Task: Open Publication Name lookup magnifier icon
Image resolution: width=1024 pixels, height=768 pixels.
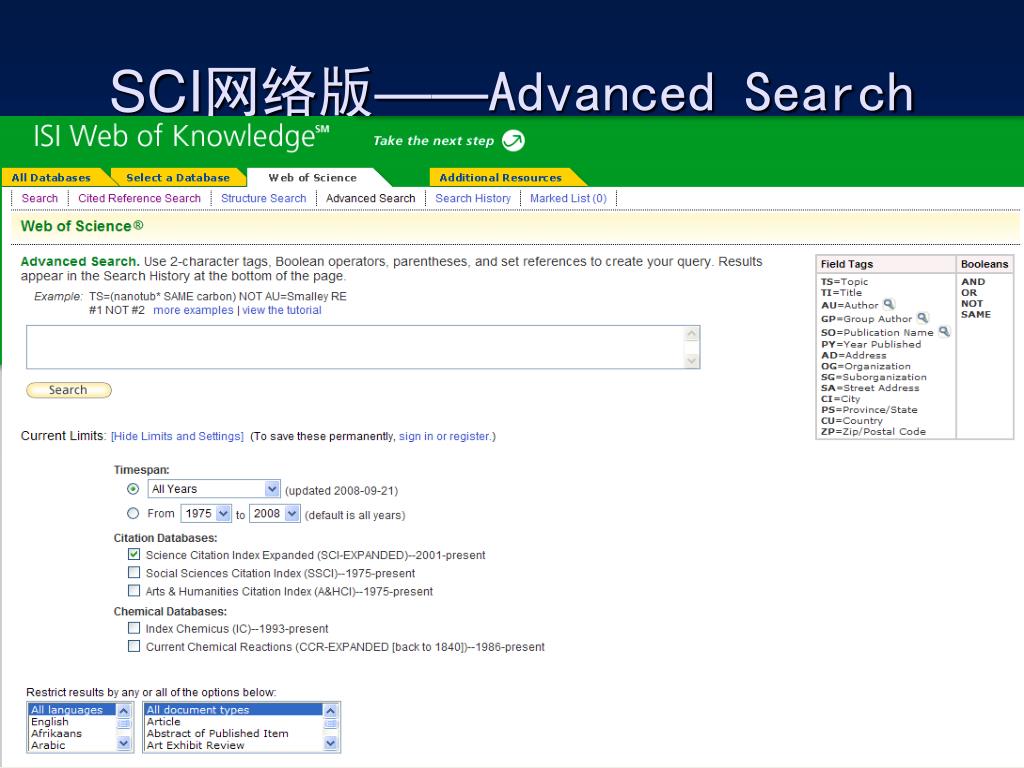Action: [944, 331]
